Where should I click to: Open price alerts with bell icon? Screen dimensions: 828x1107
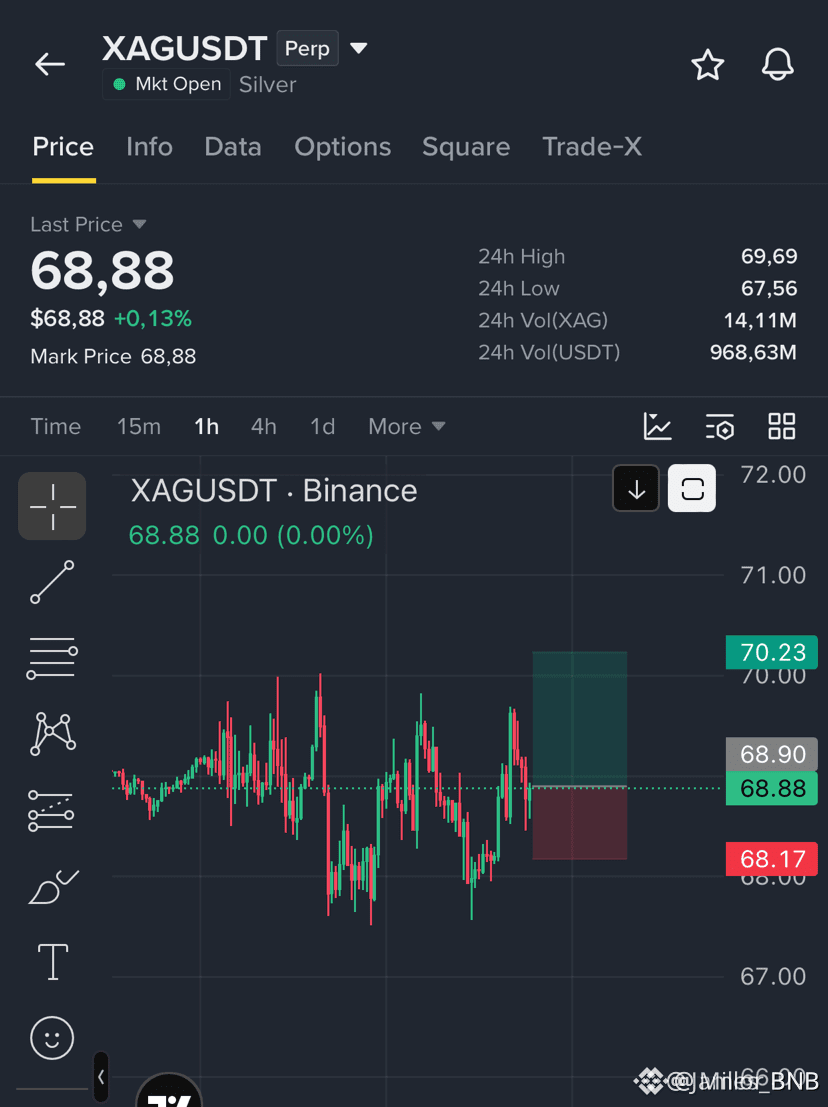pyautogui.click(x=777, y=65)
